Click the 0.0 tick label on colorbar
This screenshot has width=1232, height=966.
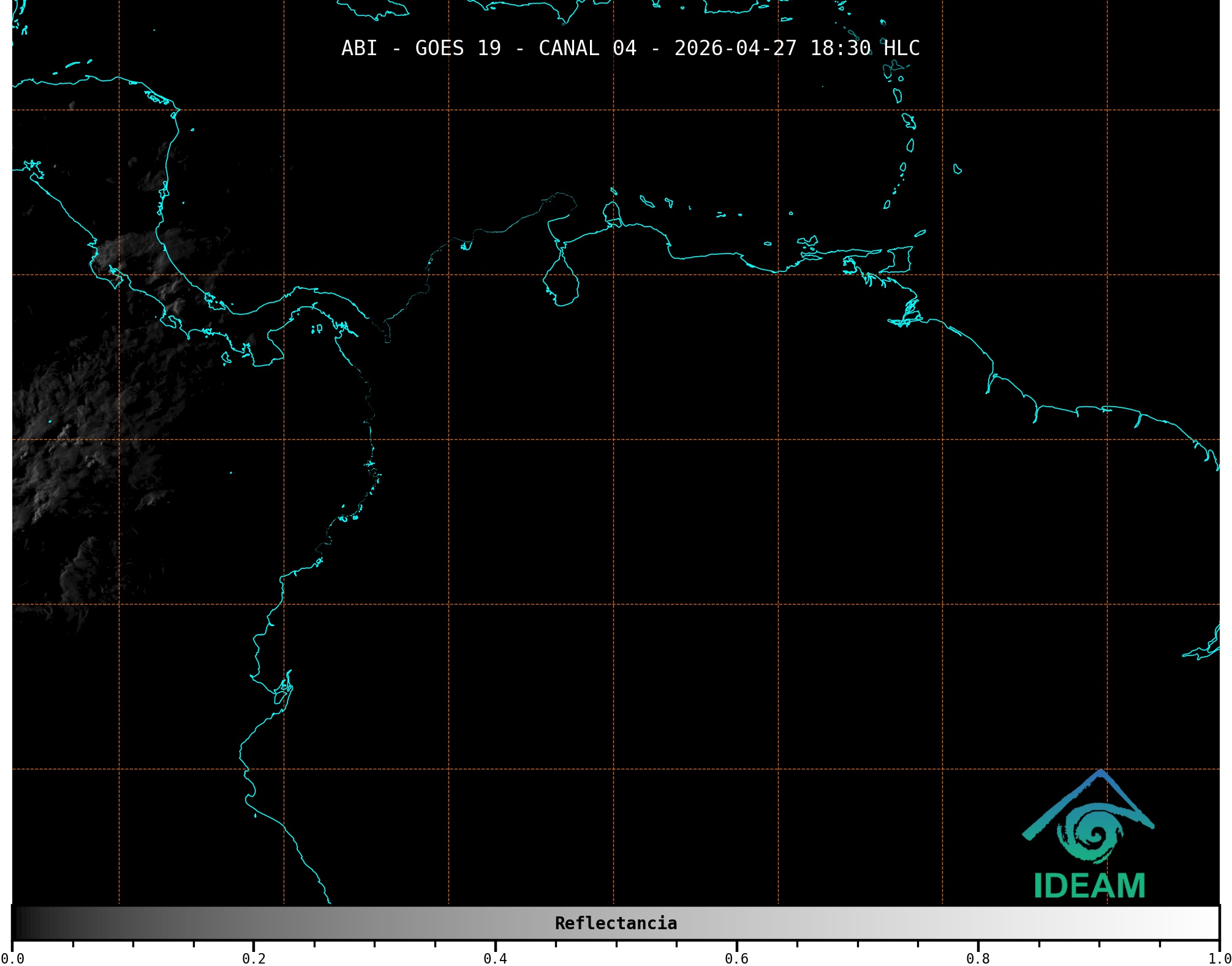coord(12,959)
